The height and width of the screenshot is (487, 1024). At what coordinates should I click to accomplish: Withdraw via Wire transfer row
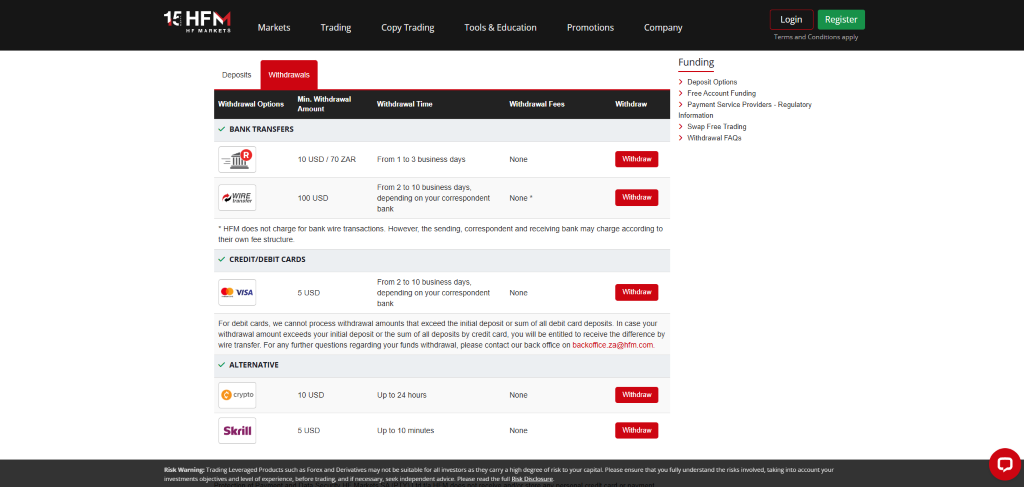point(637,197)
